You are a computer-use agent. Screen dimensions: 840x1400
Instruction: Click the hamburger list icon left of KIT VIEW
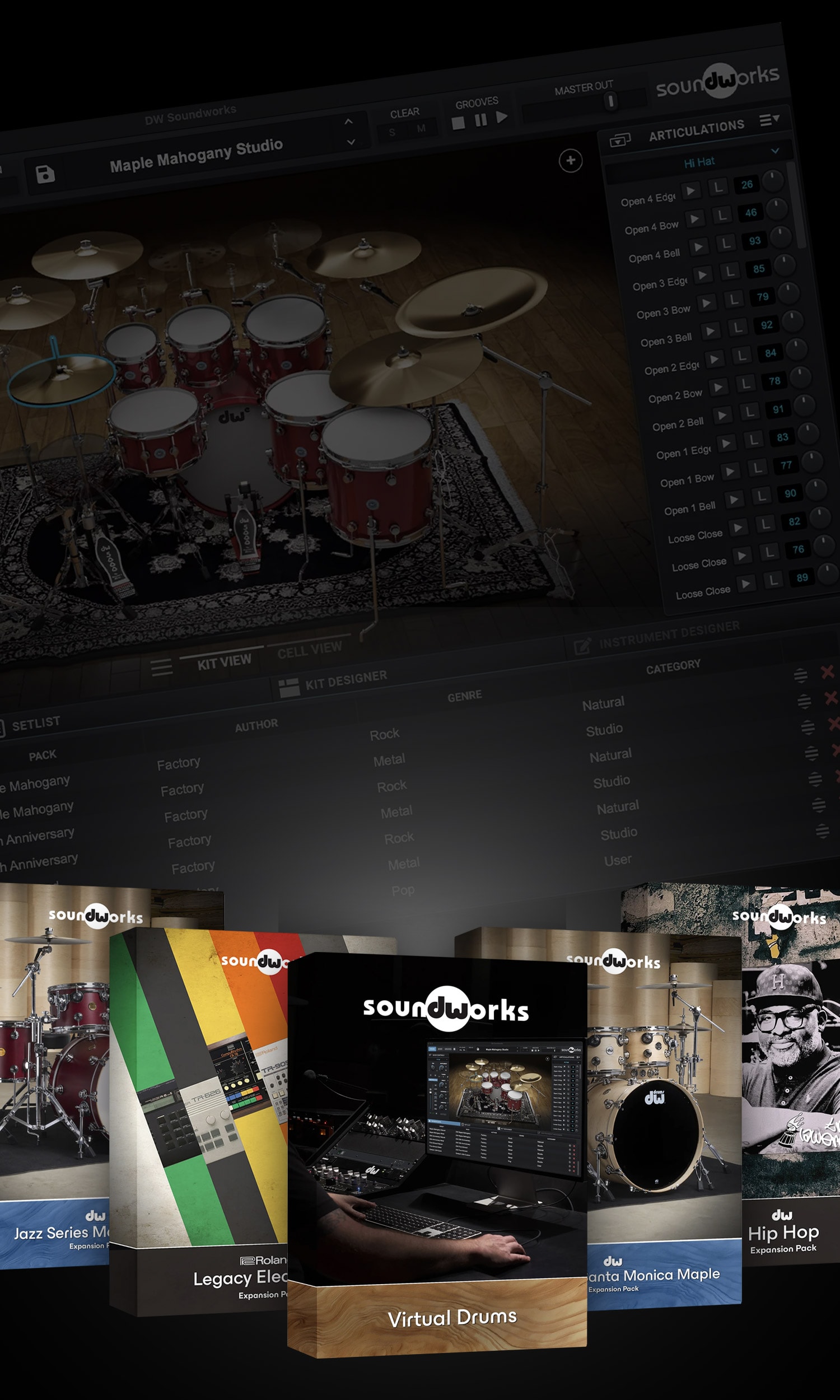[161, 667]
